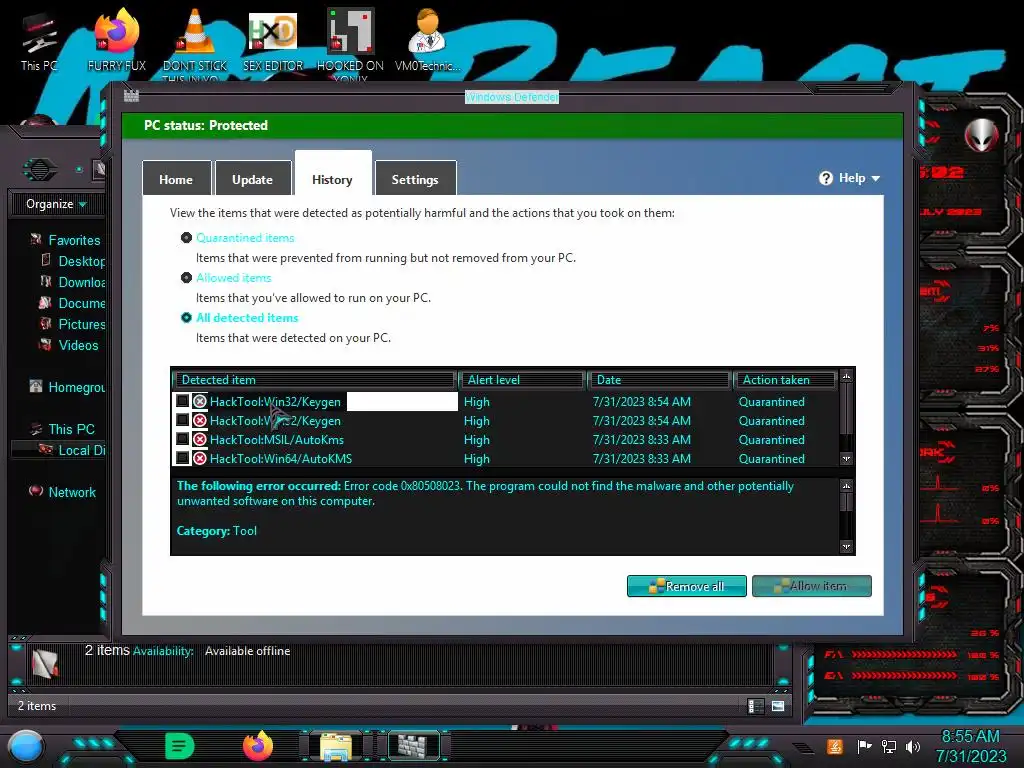Sort by the Alert level column header

pos(522,380)
